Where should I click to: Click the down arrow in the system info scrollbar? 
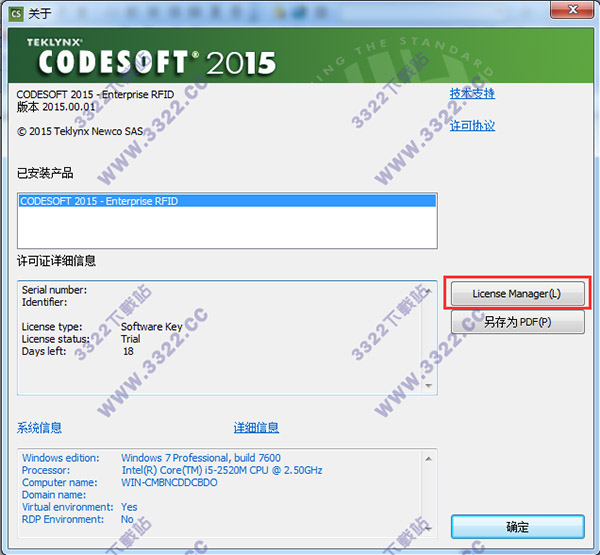[429, 529]
